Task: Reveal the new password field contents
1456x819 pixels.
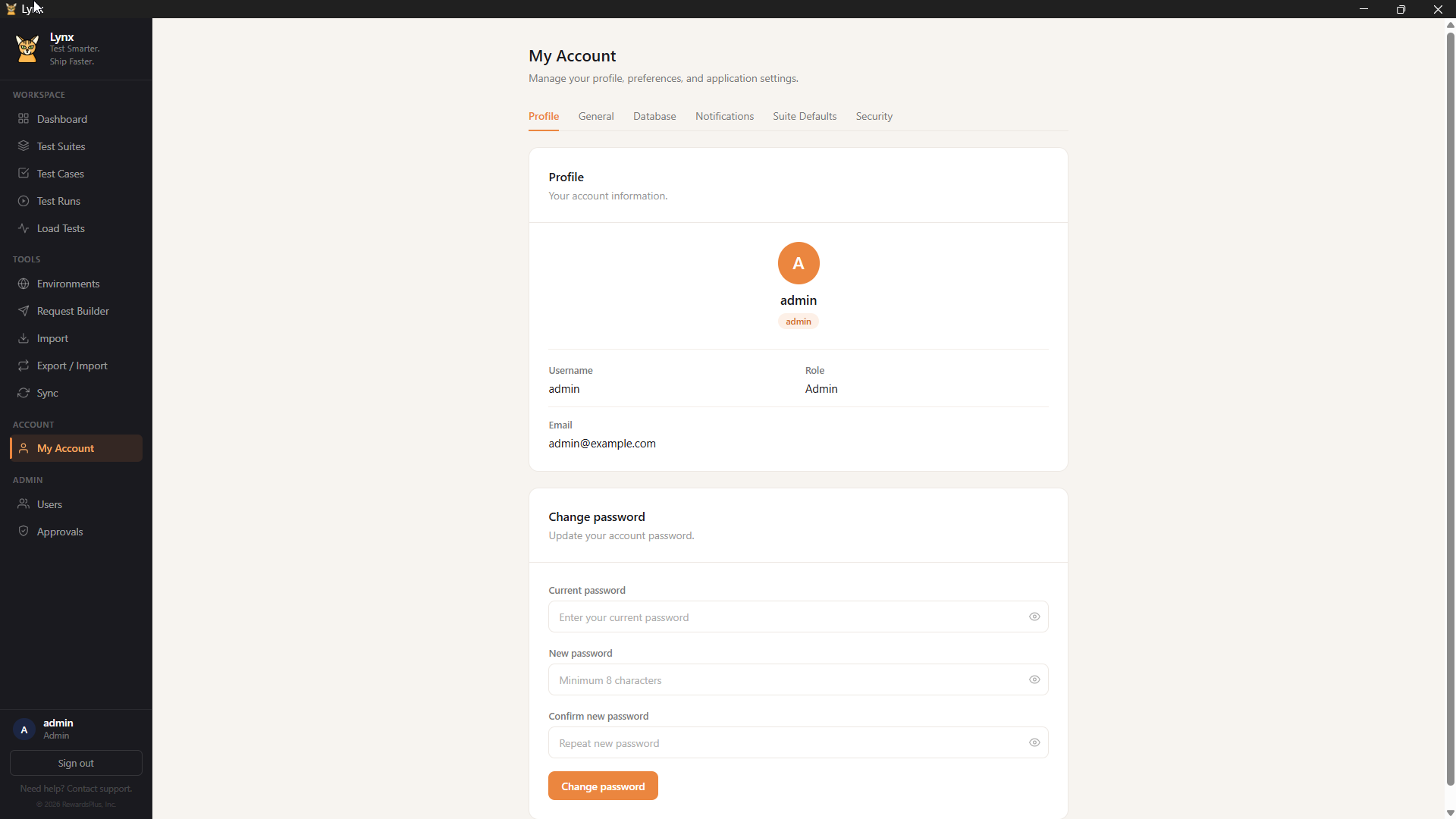Action: [1034, 679]
